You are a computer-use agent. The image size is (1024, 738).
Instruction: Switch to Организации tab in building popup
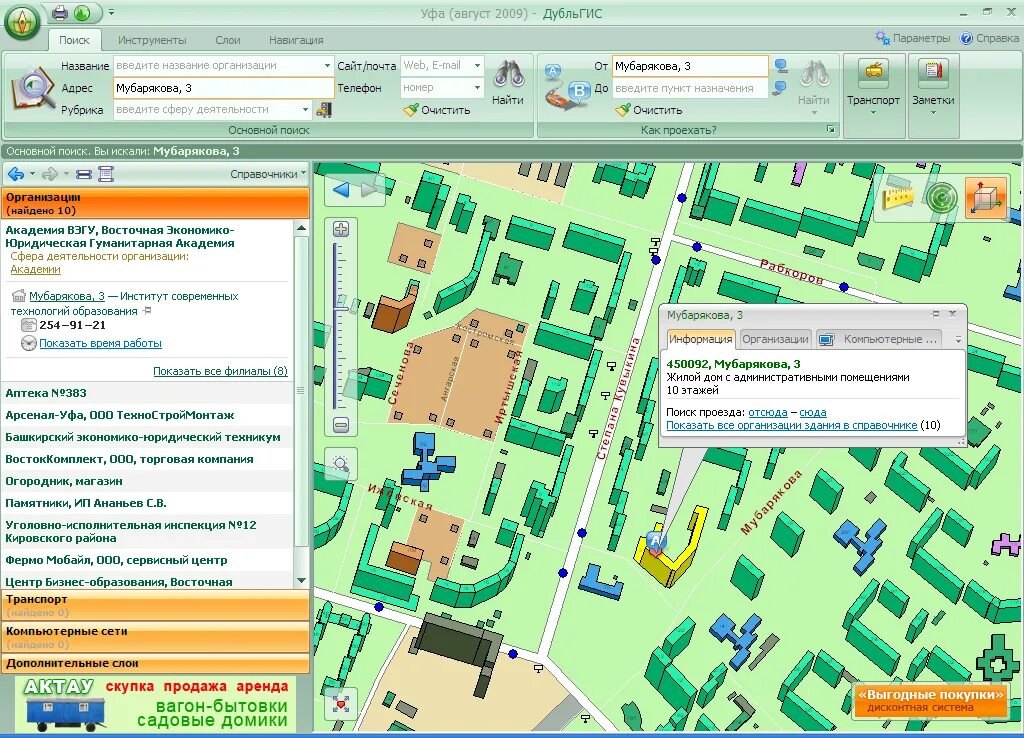click(x=775, y=339)
